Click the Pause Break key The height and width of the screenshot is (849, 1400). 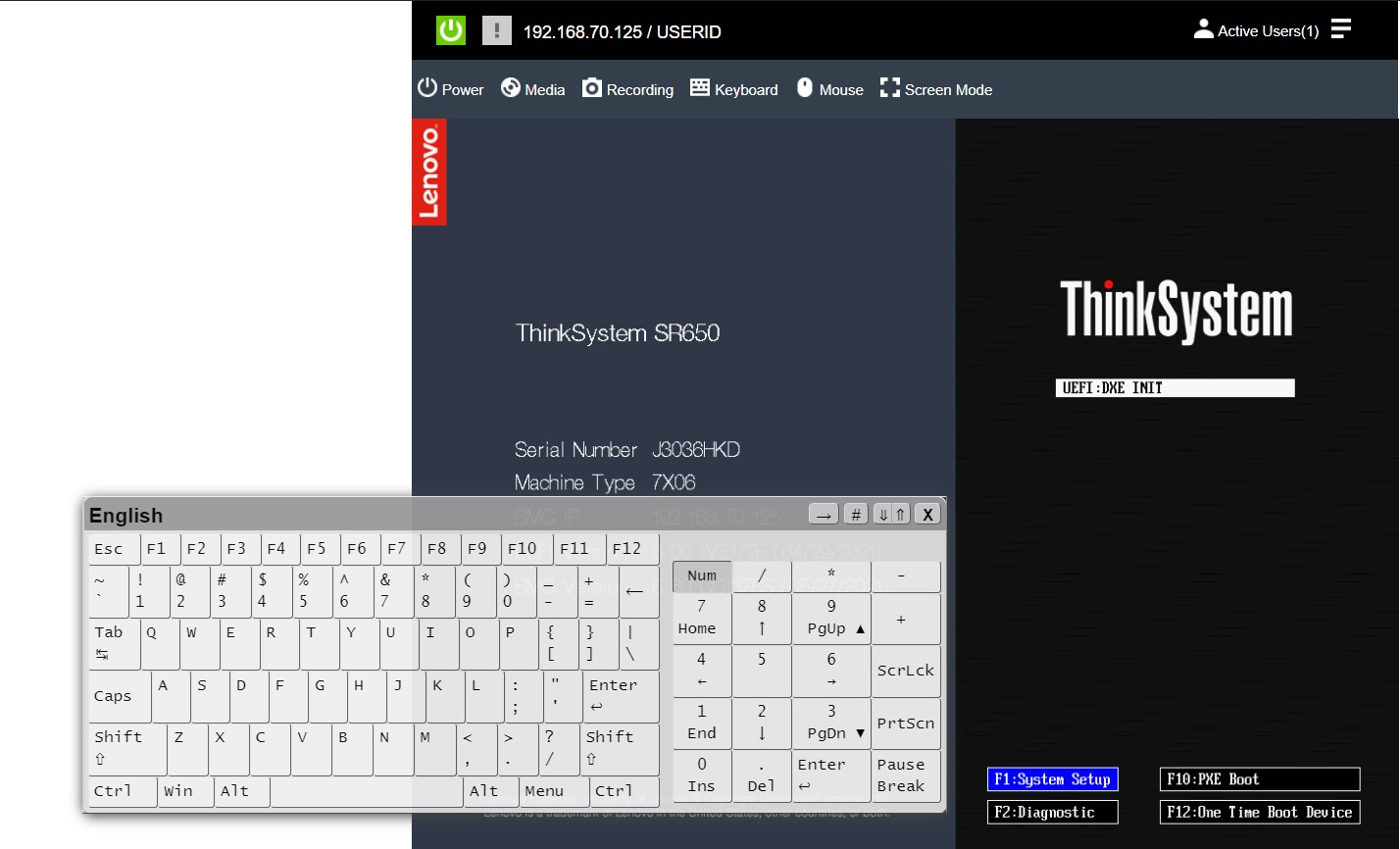point(906,775)
